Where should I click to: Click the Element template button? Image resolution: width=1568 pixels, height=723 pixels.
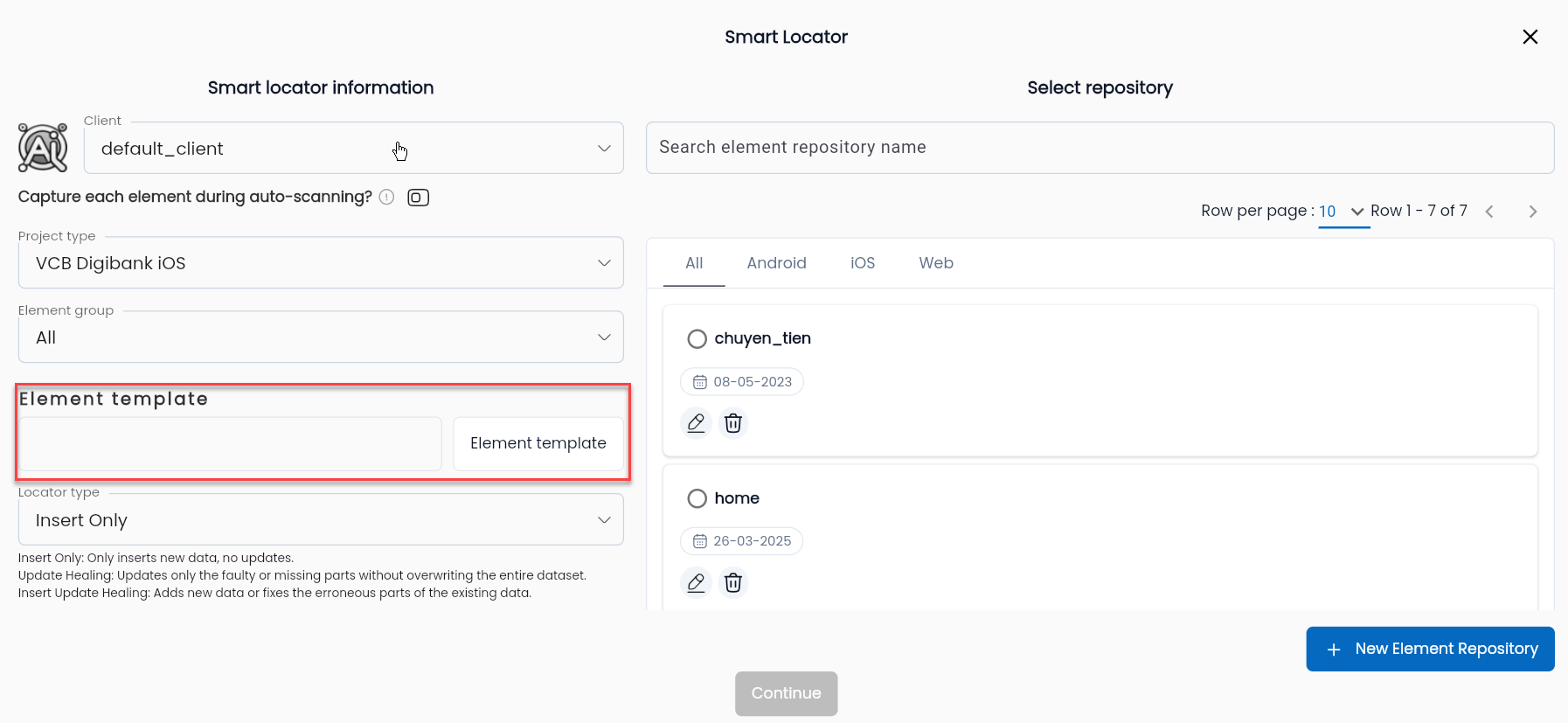point(538,443)
